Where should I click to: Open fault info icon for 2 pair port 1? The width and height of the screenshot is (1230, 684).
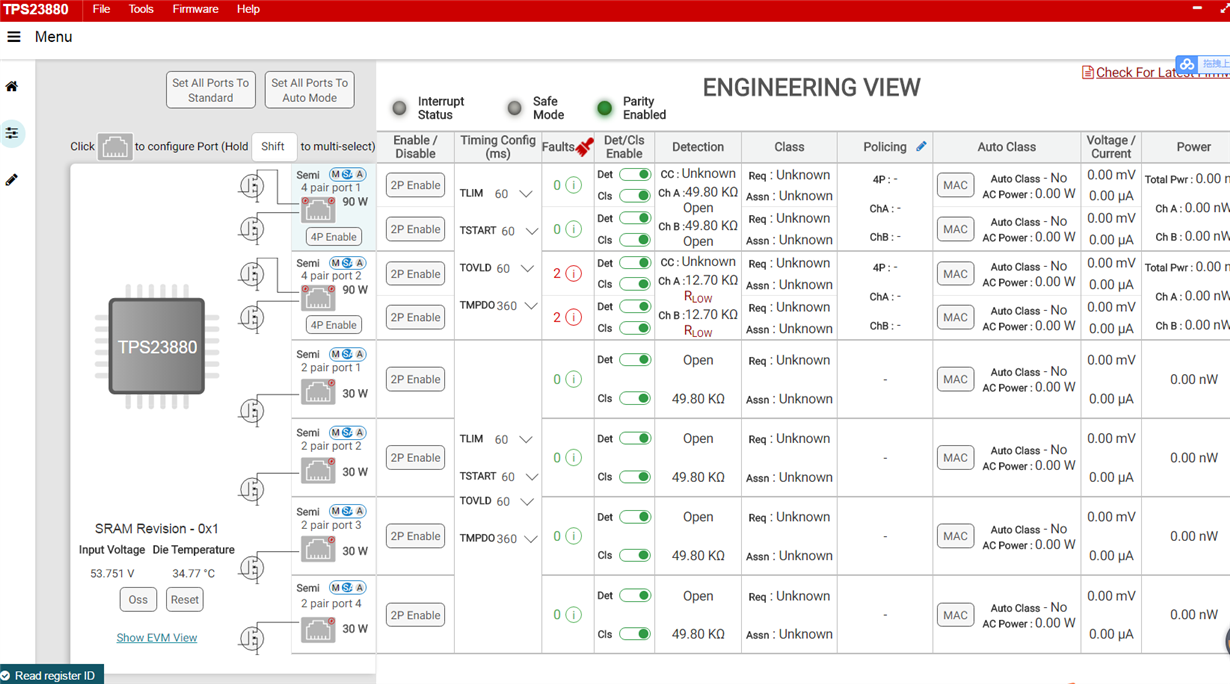click(573, 379)
